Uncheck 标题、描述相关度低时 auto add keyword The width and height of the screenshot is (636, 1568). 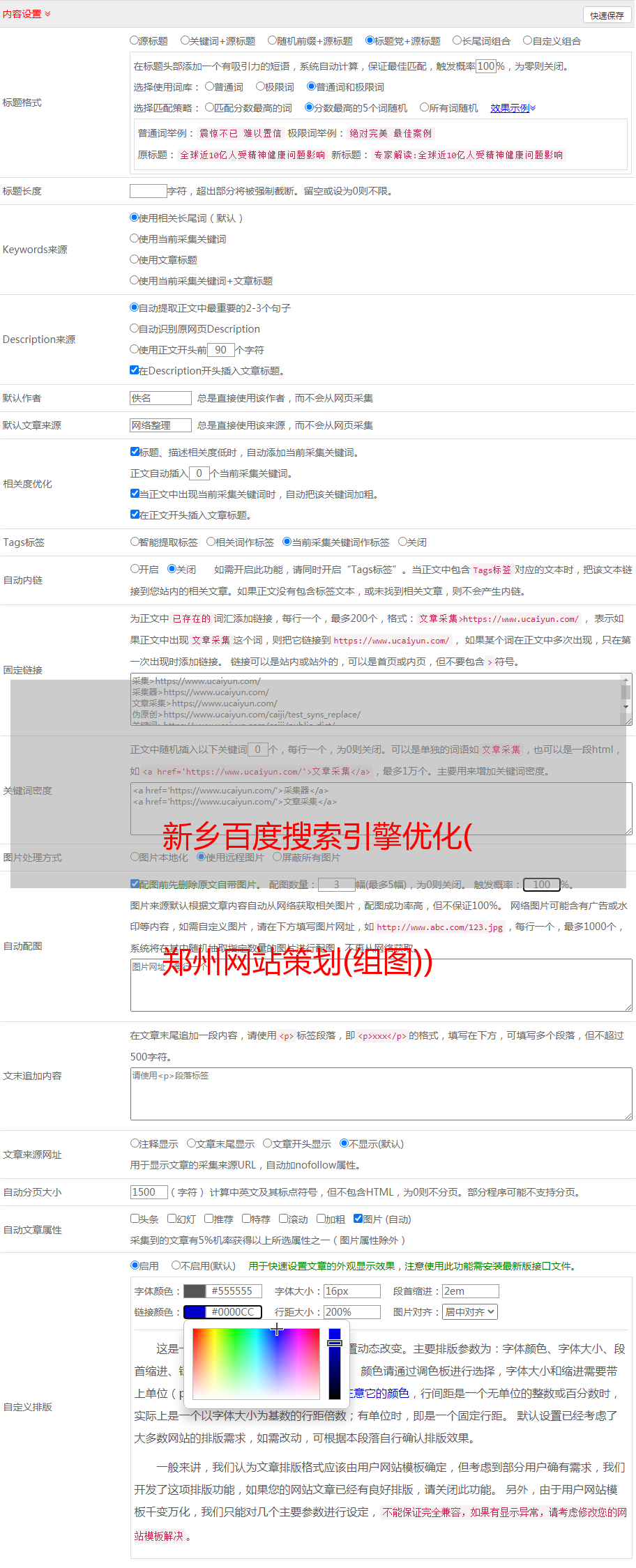[x=135, y=452]
